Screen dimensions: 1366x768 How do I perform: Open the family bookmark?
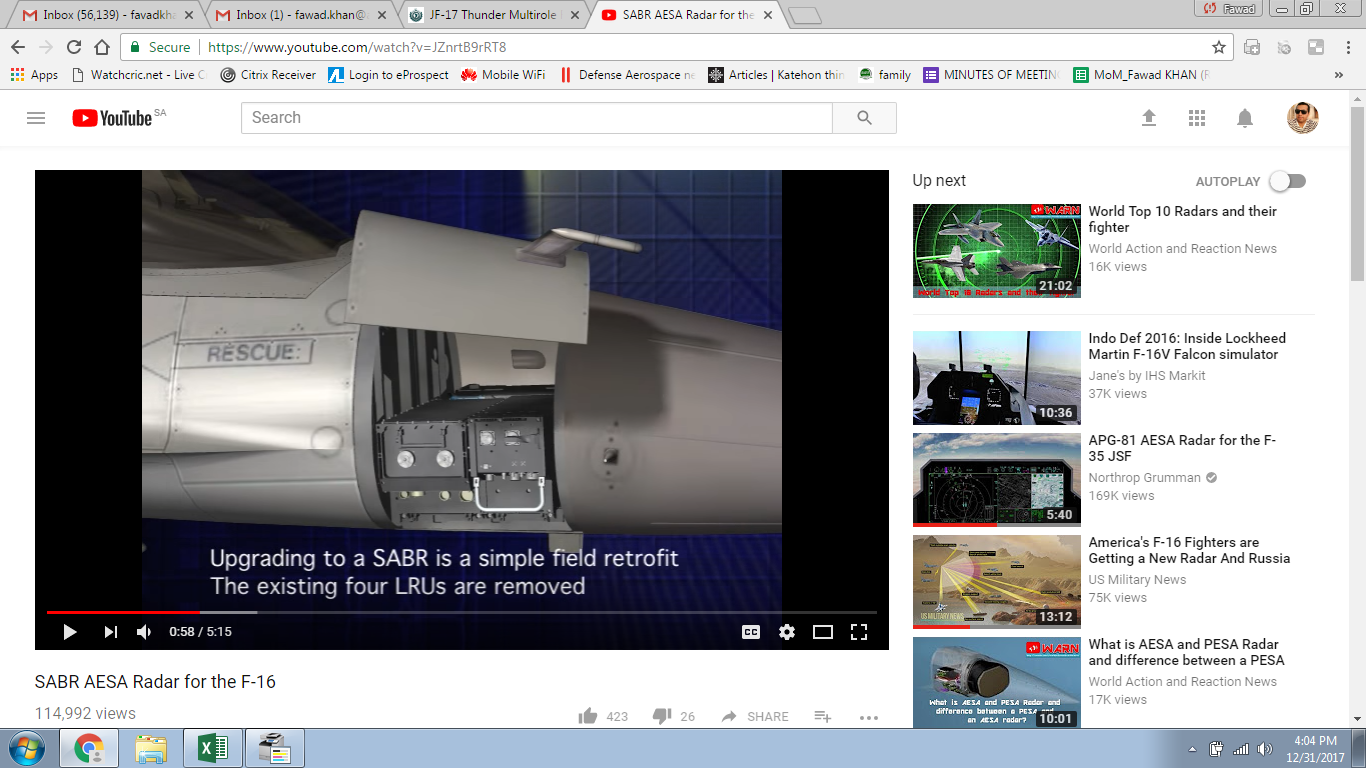point(884,75)
